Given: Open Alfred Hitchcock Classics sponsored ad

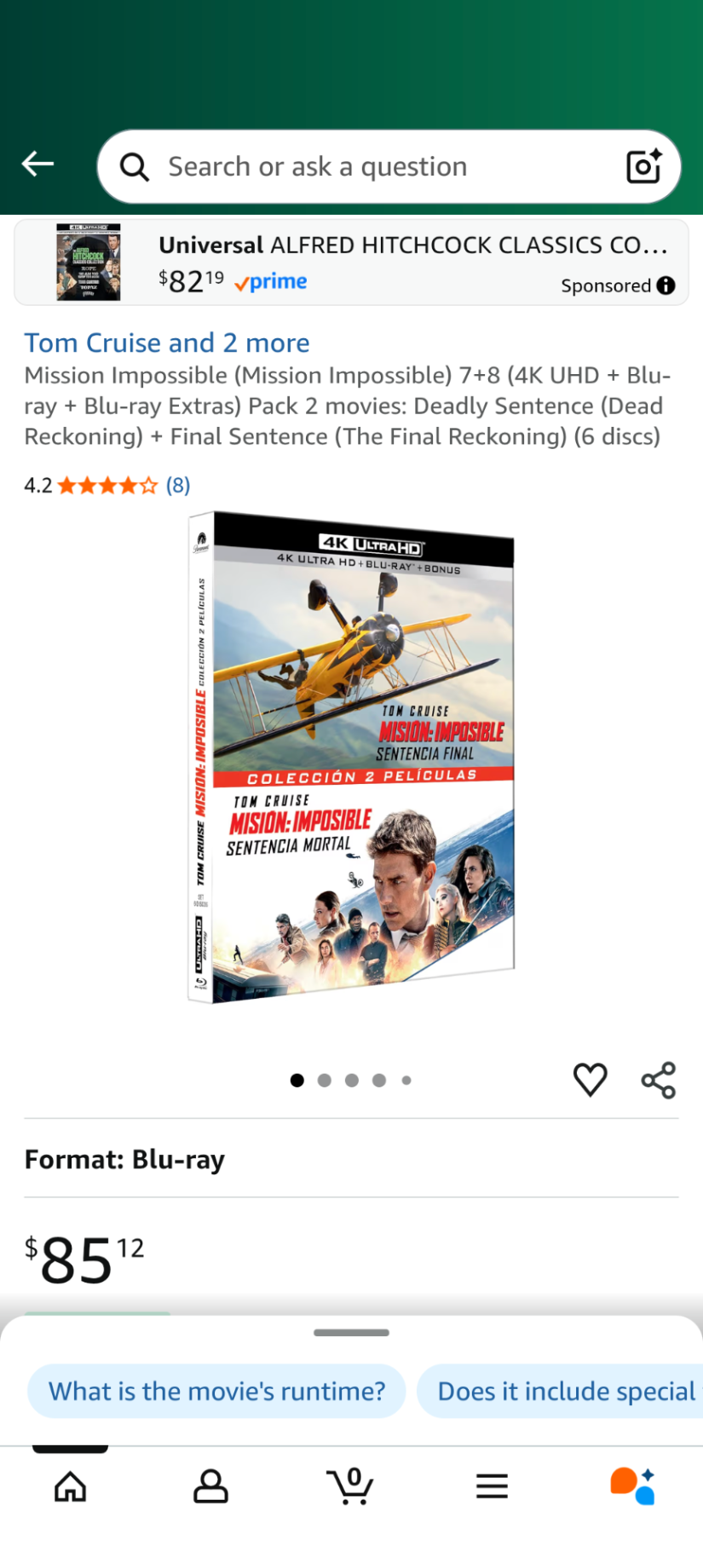Looking at the screenshot, I should pyautogui.click(x=351, y=262).
